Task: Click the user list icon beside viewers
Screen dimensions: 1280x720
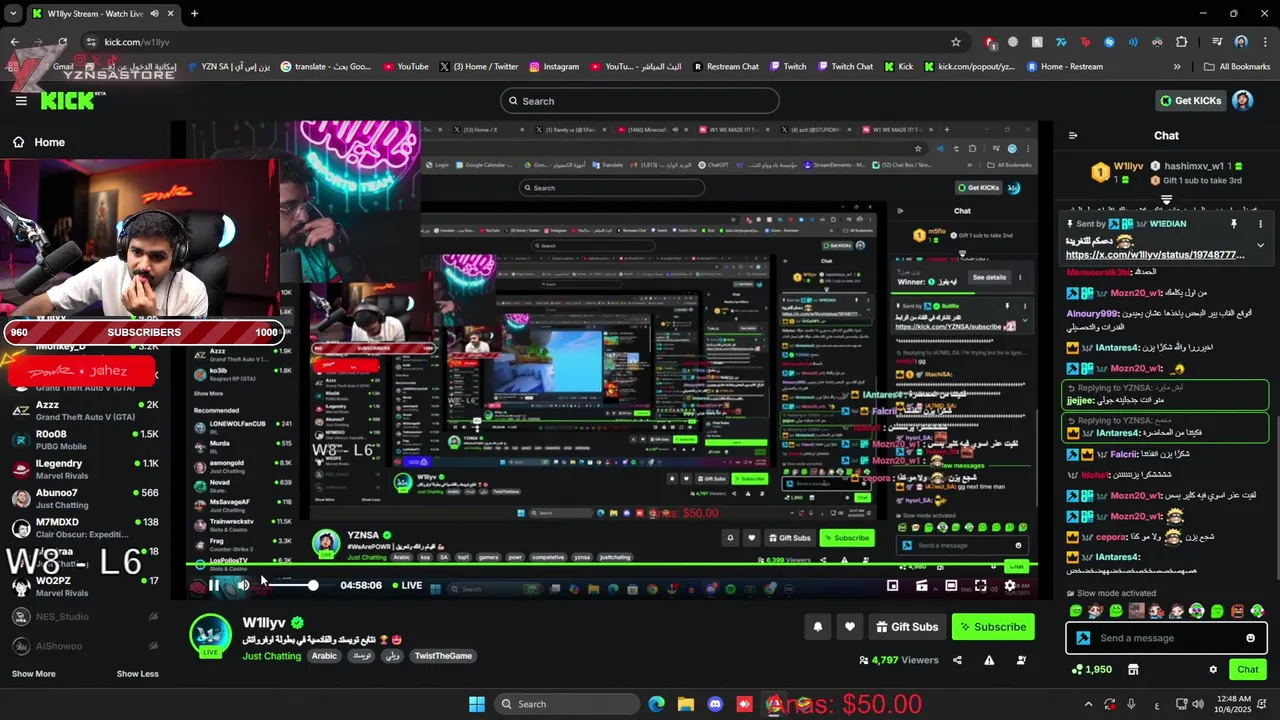Action: tap(1021, 660)
